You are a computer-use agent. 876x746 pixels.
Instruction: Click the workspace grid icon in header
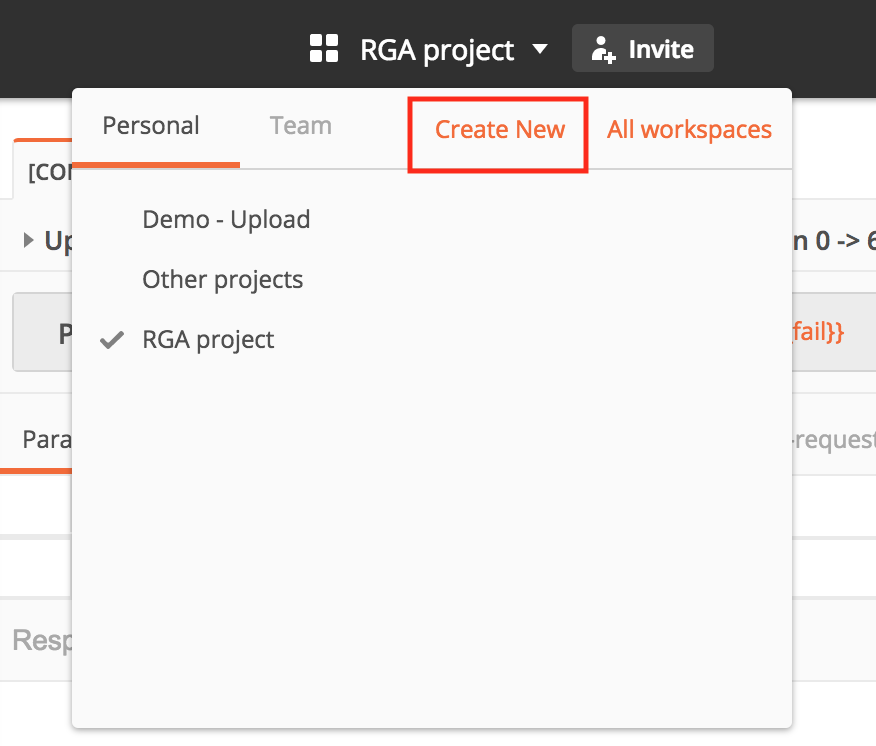click(324, 48)
